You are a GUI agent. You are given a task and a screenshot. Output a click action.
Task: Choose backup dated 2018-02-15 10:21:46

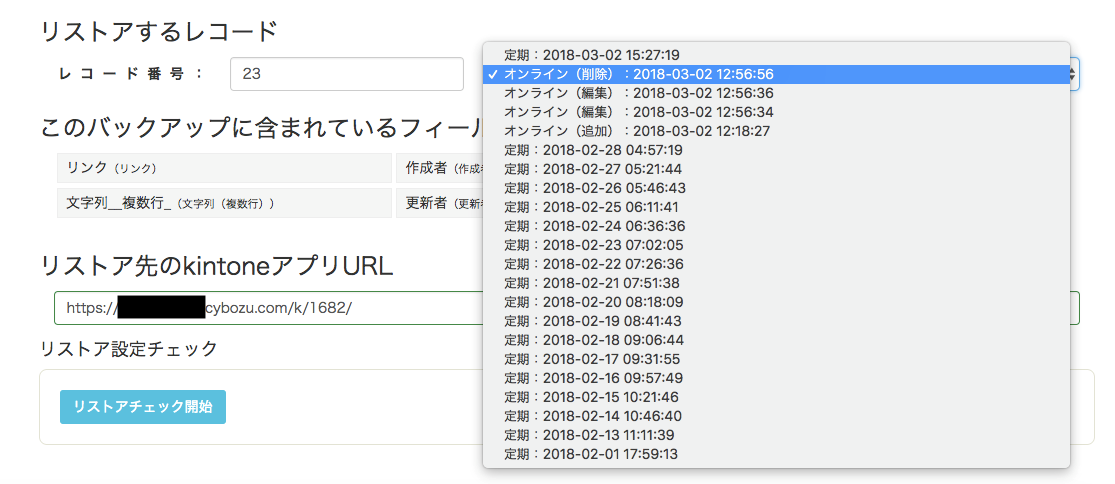(x=776, y=397)
